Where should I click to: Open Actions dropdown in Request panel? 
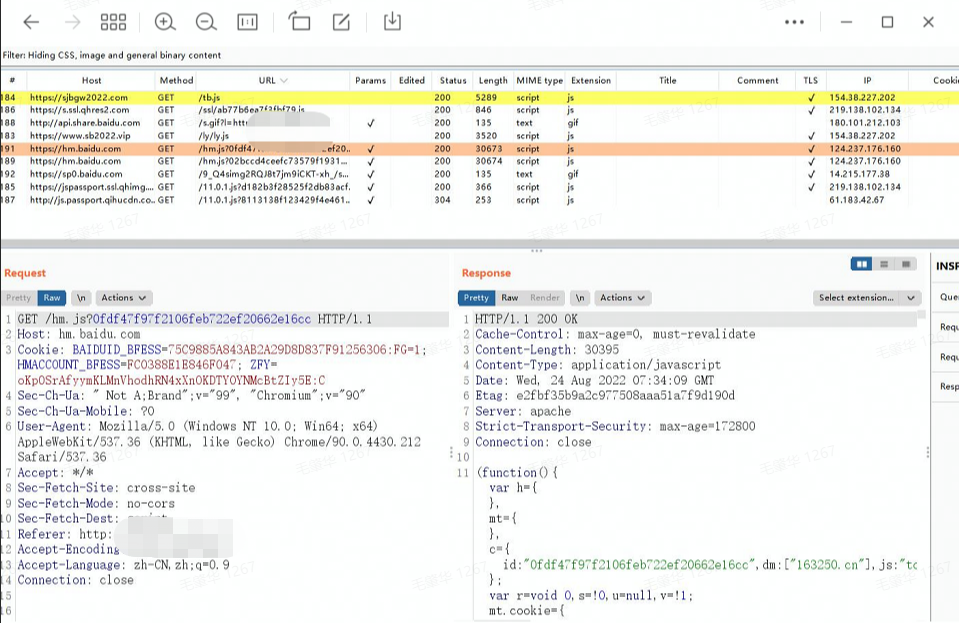coord(124,298)
